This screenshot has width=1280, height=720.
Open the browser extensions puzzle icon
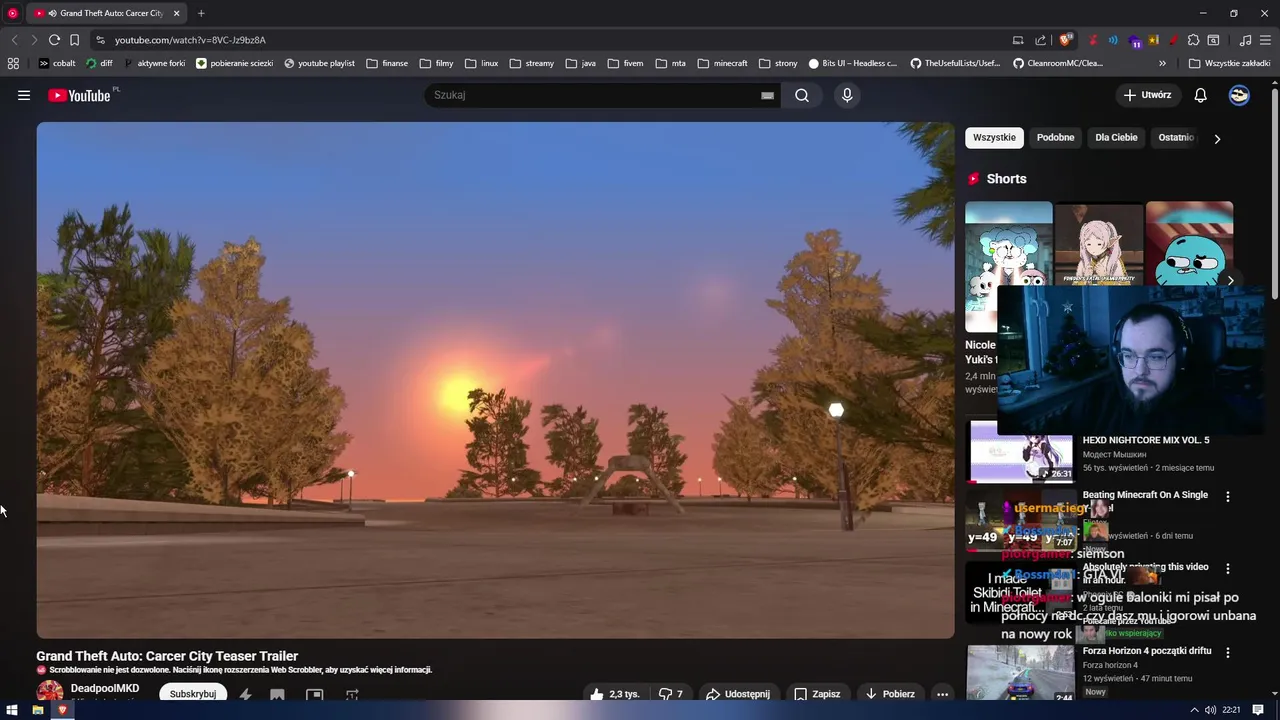(x=1193, y=40)
